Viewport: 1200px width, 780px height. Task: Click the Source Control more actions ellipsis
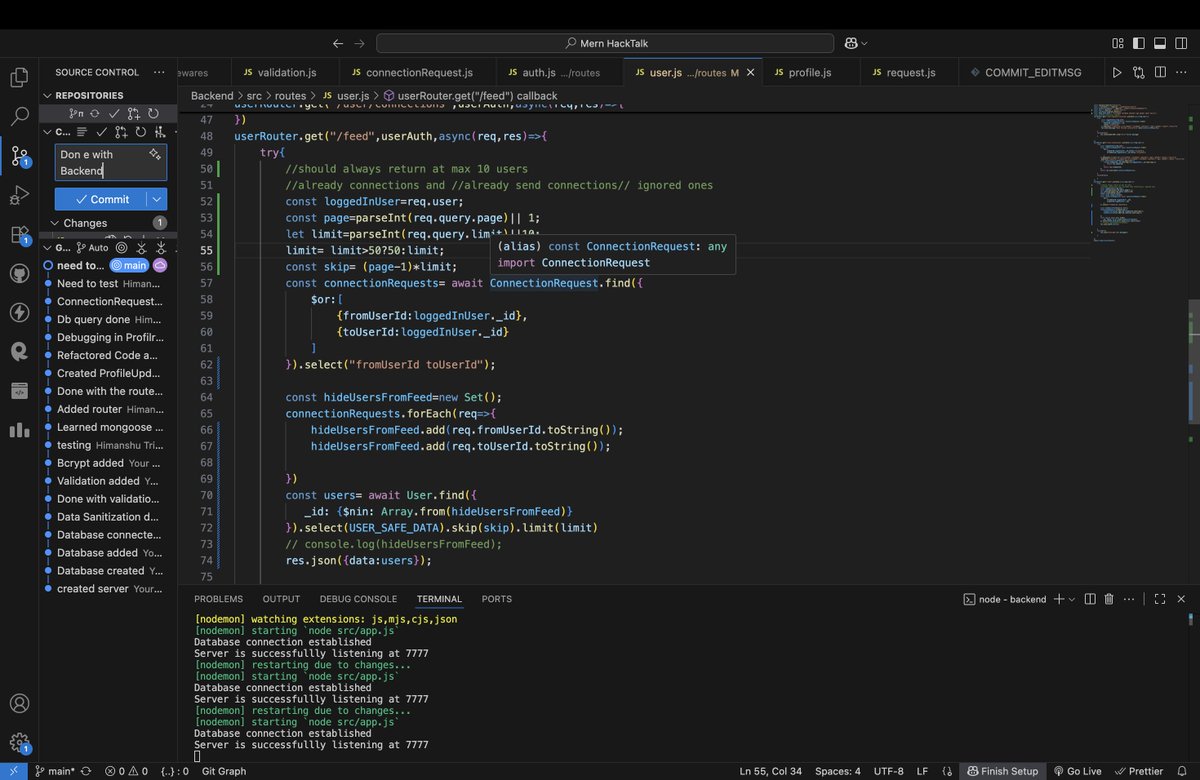(159, 72)
